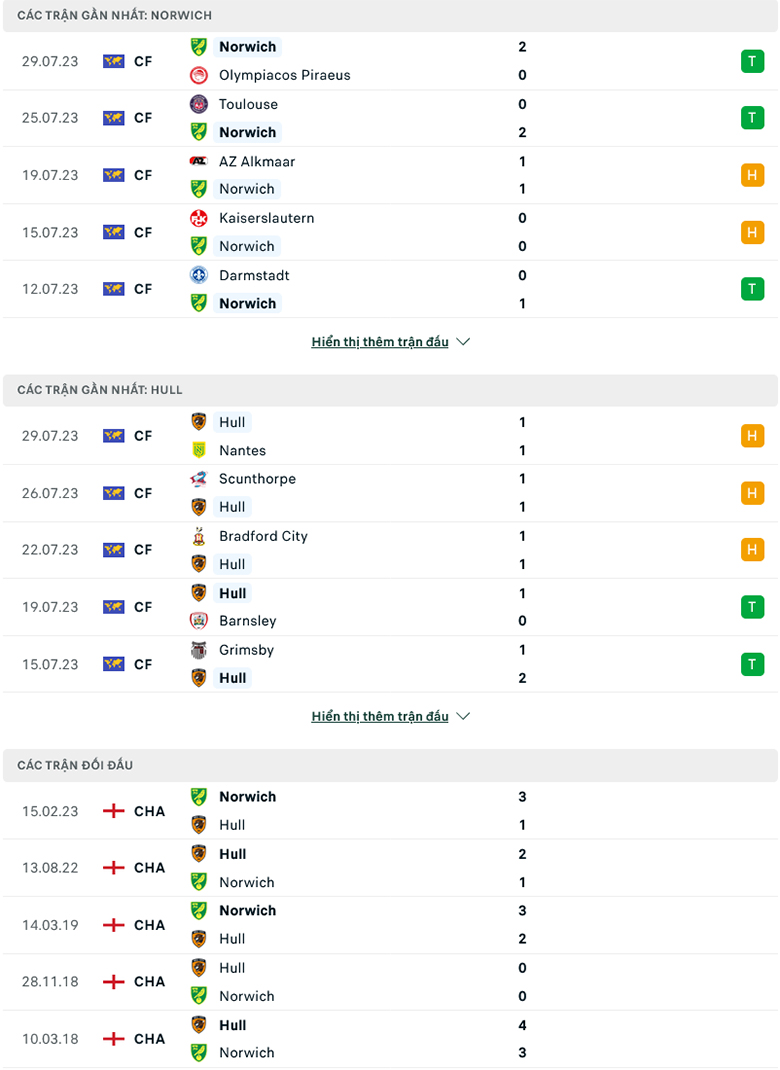780x1070 pixels.
Task: Open the 10.03.18 Hull 4-3 Norwich match
Action: click(390, 1039)
